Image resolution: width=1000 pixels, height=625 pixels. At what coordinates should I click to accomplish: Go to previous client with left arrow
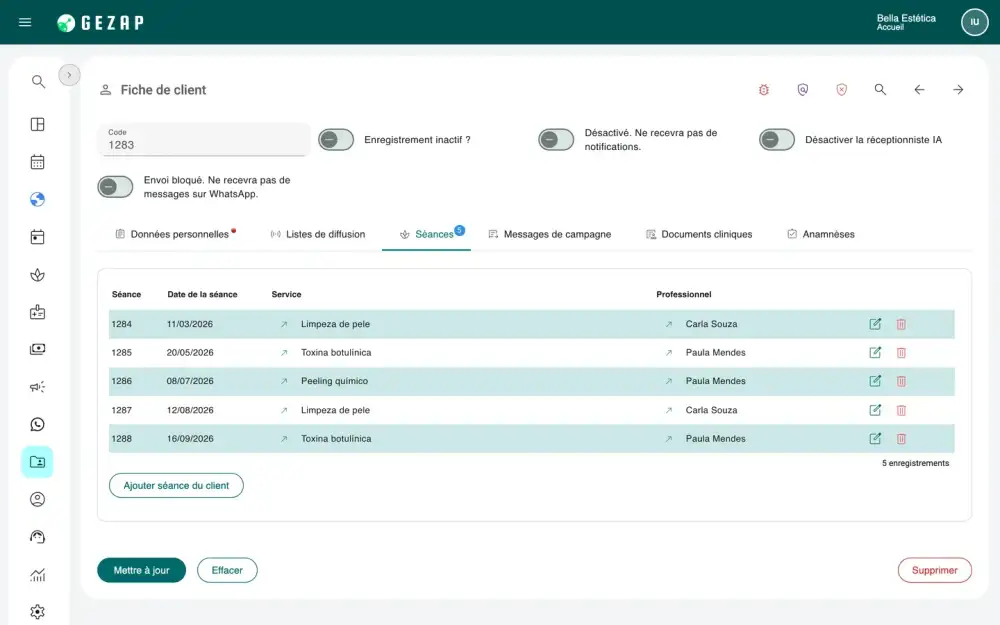coord(919,90)
